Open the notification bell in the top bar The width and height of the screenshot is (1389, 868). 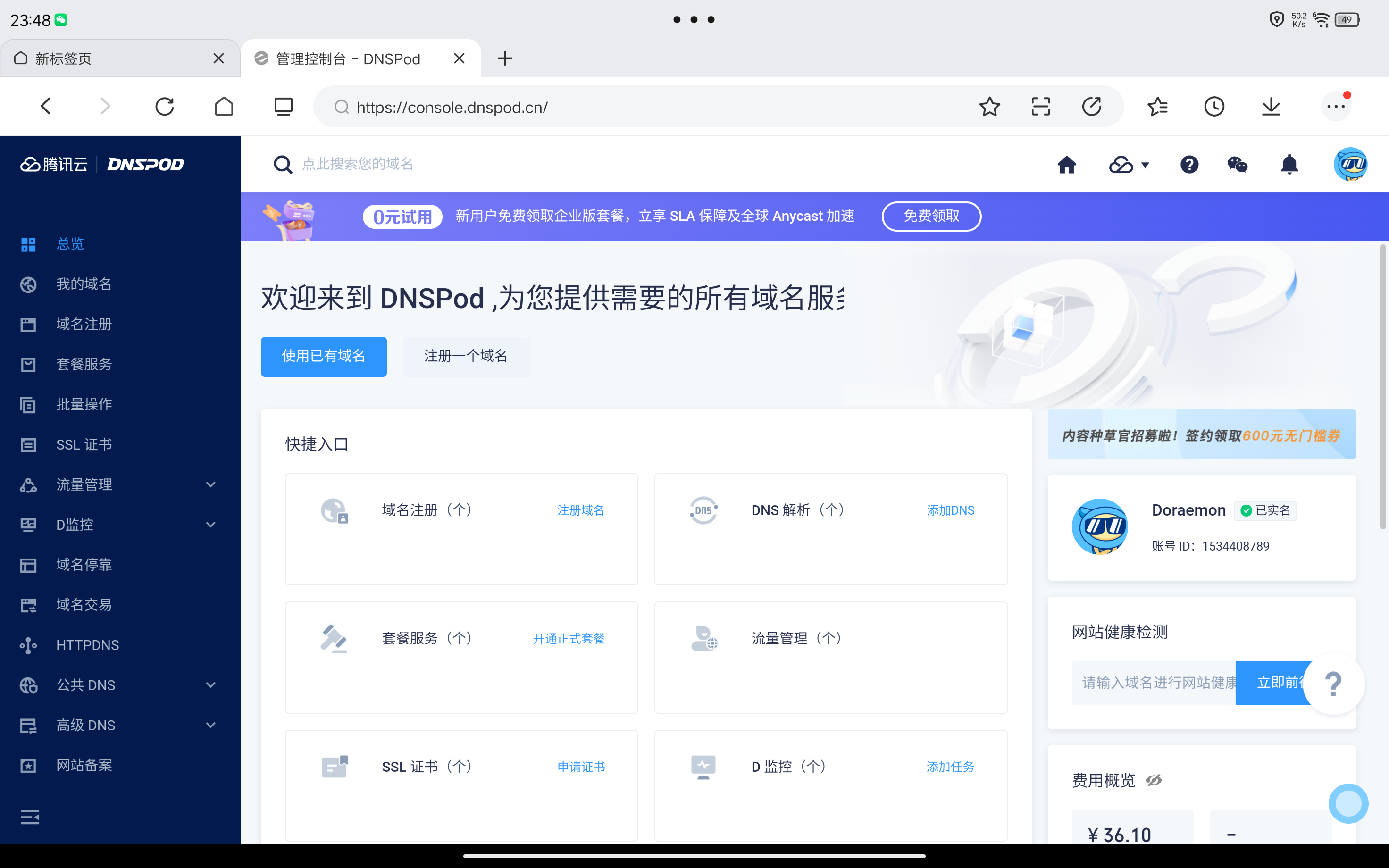point(1289,164)
